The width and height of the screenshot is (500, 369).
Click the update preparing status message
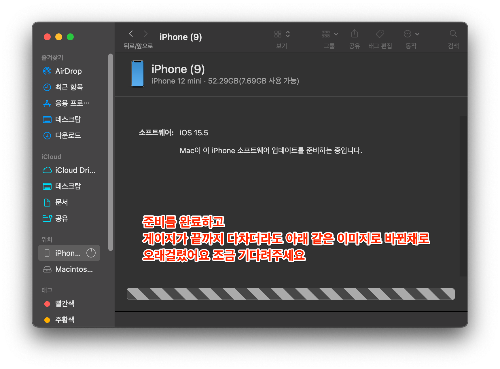[x=271, y=150]
